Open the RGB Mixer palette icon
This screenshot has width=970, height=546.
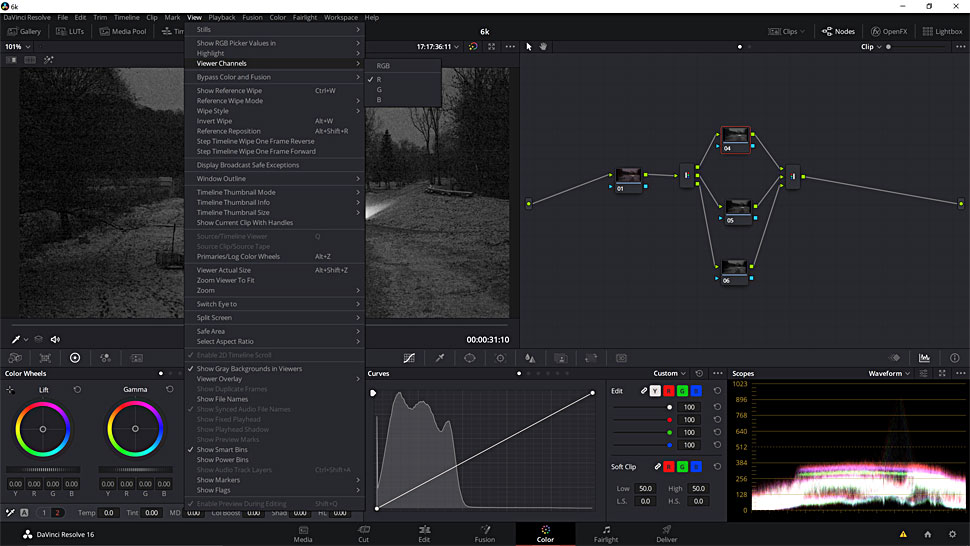pos(105,358)
